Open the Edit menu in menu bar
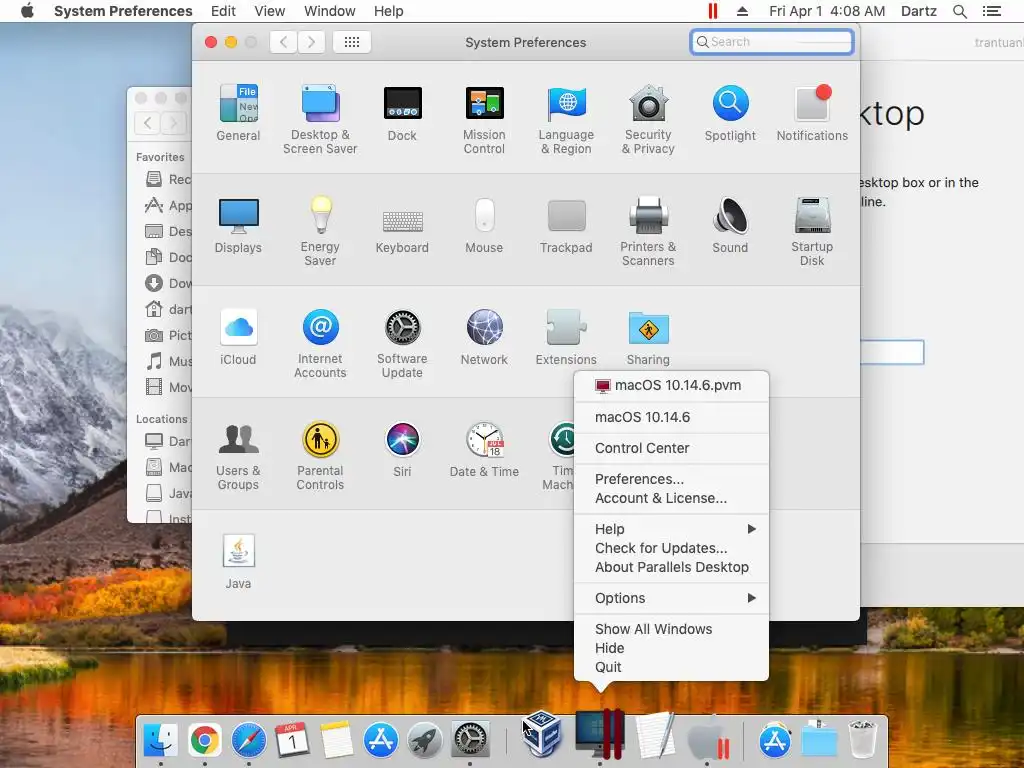The image size is (1024, 768). [223, 11]
